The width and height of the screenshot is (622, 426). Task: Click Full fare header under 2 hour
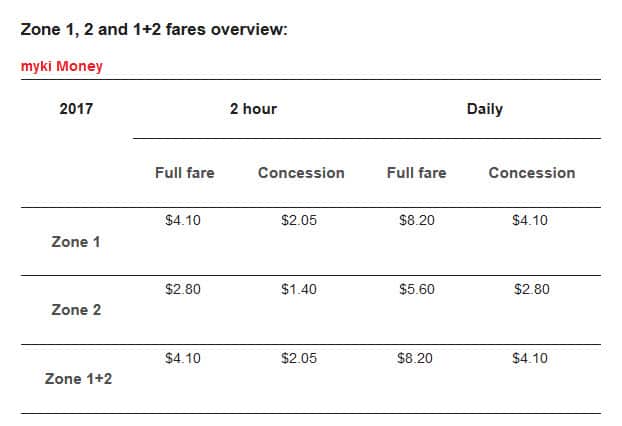coord(184,173)
